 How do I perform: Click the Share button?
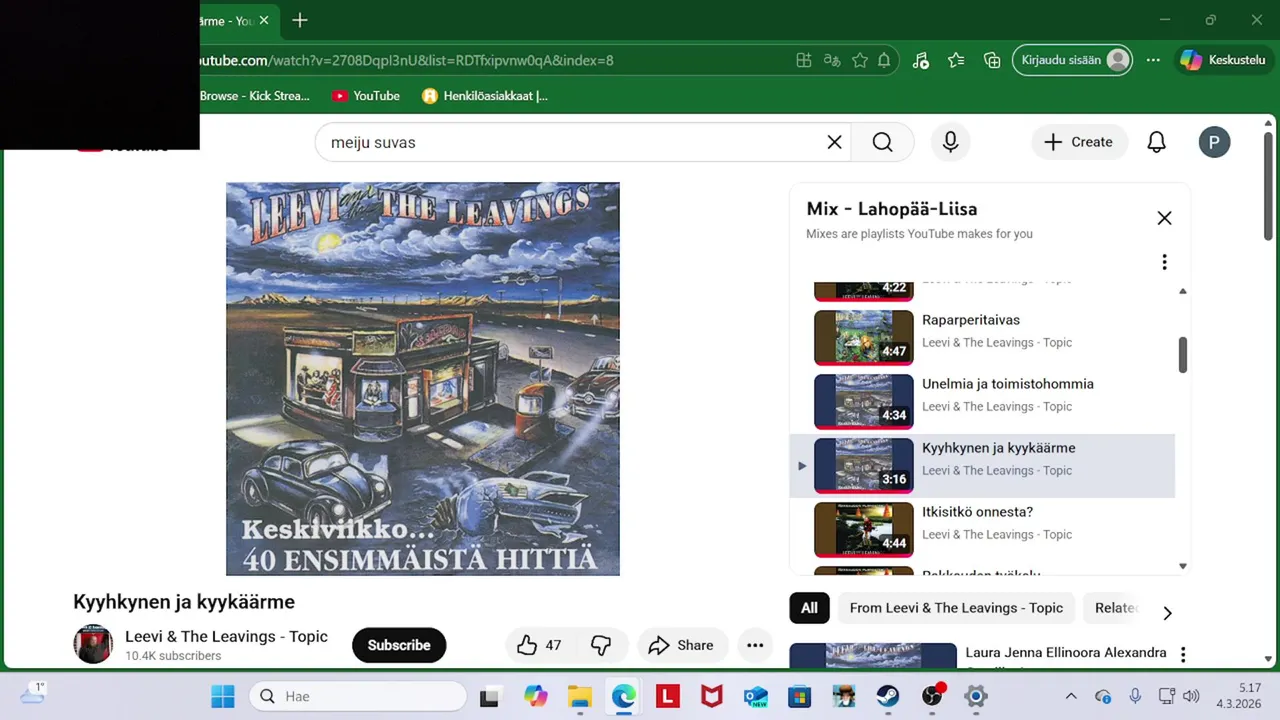click(x=681, y=645)
